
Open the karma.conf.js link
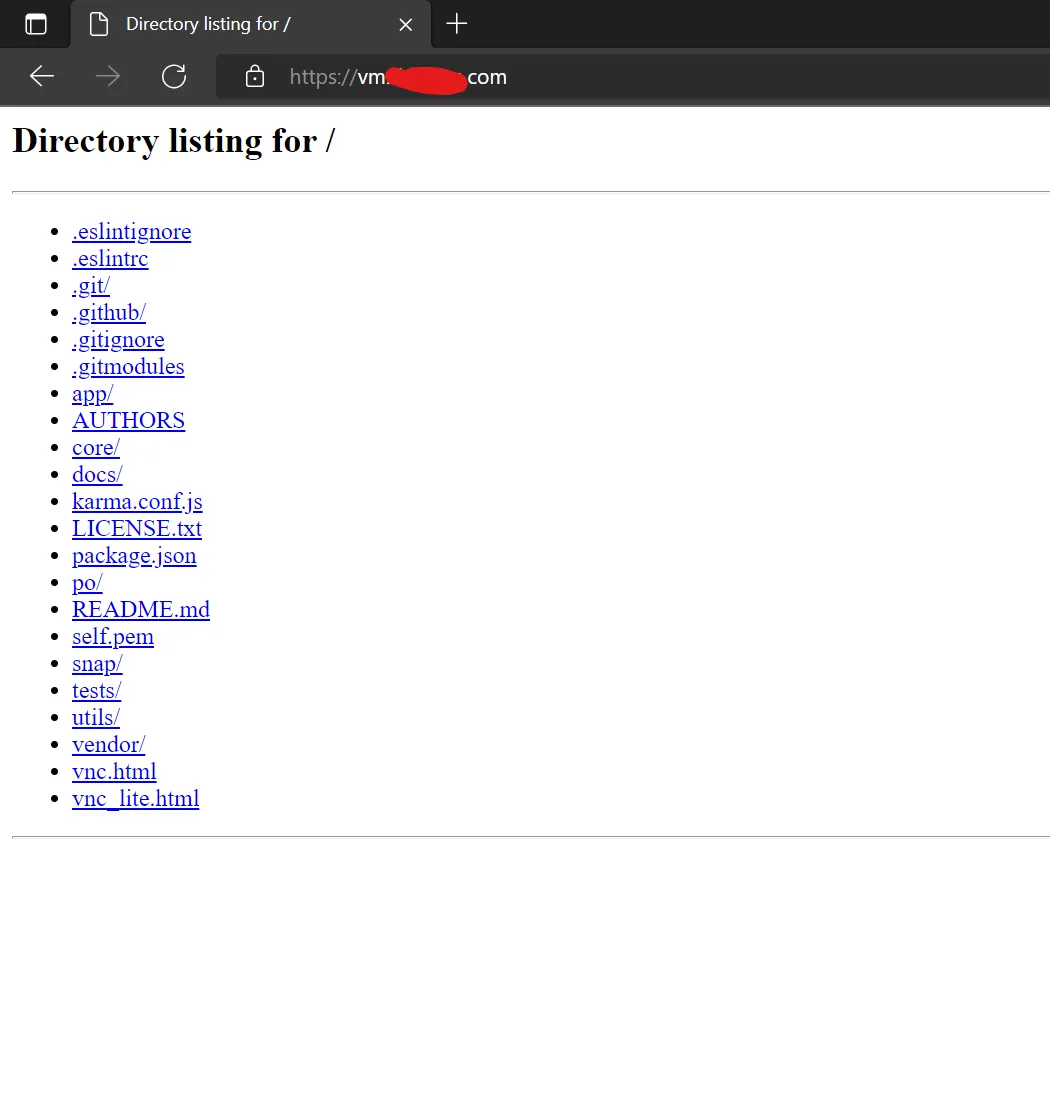pos(137,501)
